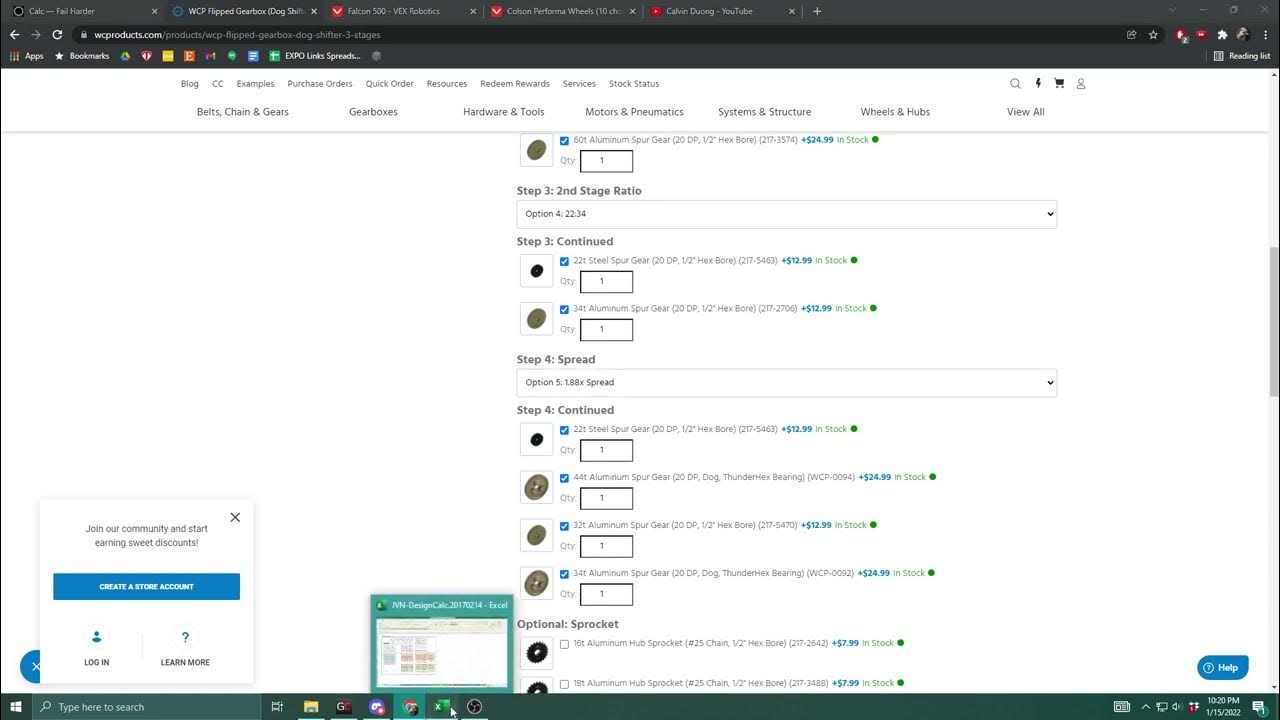Uncheck the 32t Aluminum Spur Gear checkbox

click(564, 526)
